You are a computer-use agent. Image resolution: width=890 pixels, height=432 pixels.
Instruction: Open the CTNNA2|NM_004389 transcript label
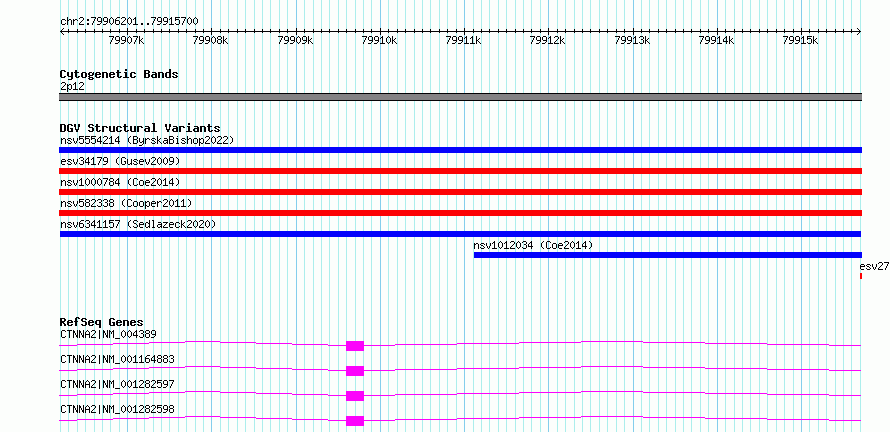[108, 334]
